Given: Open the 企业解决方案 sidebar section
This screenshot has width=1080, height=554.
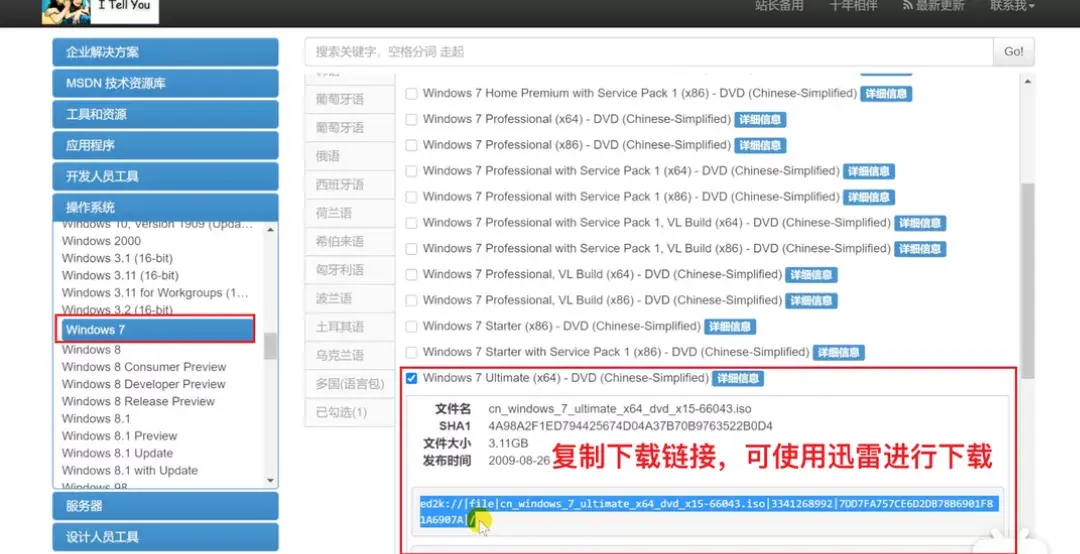Looking at the screenshot, I should (x=165, y=52).
